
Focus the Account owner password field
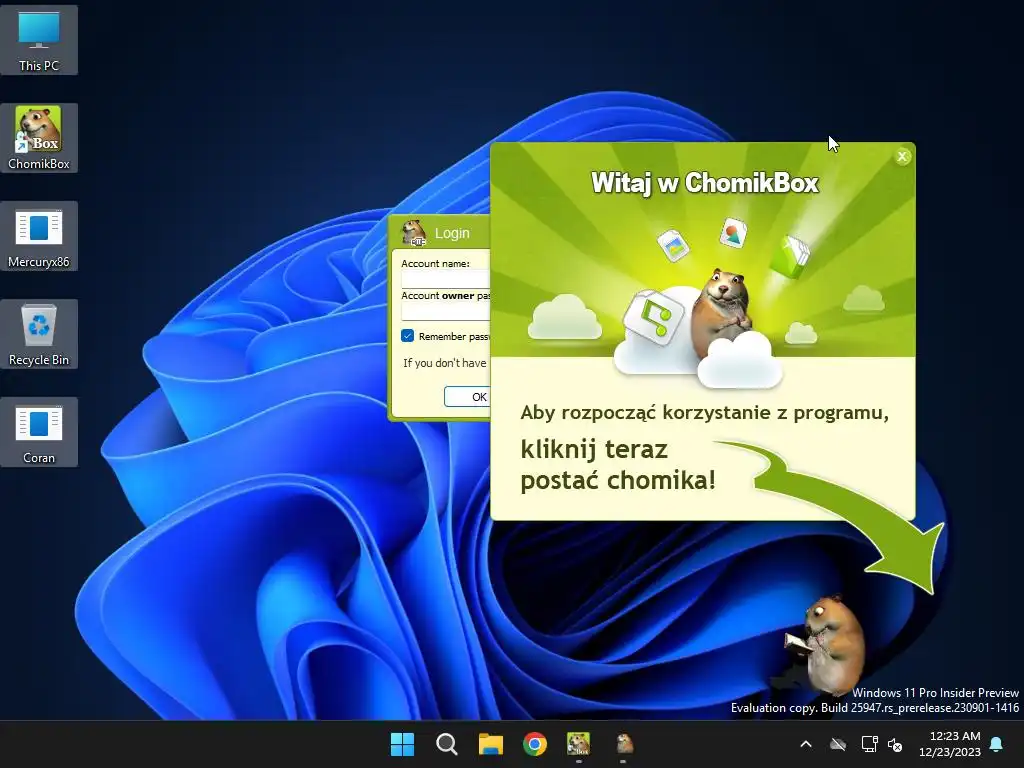click(445, 312)
